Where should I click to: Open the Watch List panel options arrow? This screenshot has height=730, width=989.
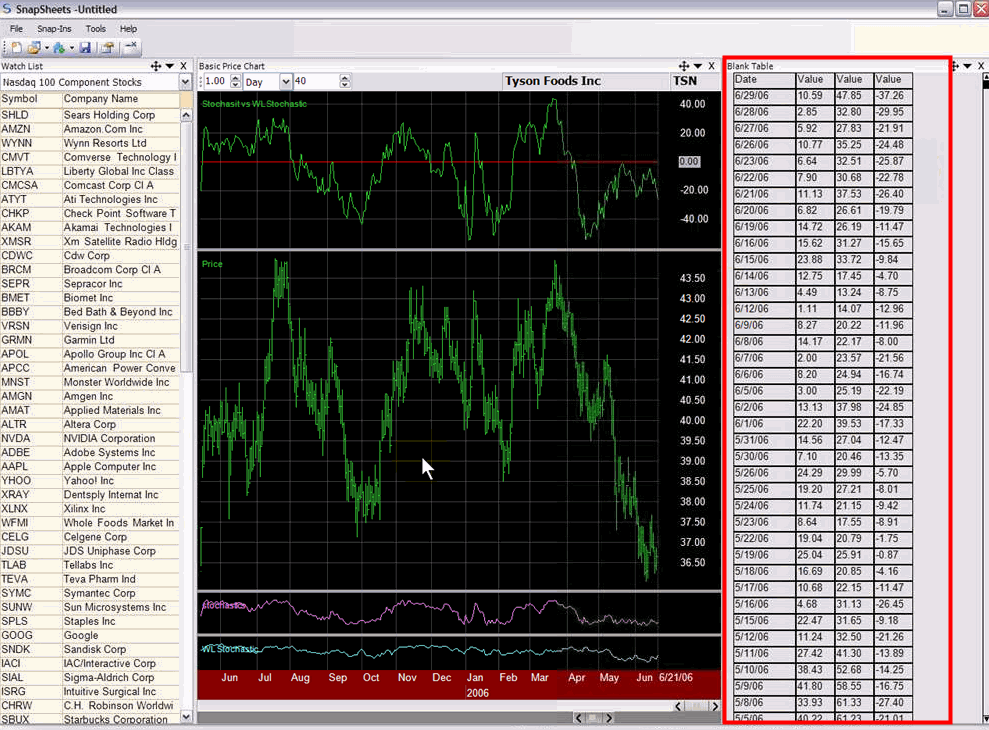[170, 66]
